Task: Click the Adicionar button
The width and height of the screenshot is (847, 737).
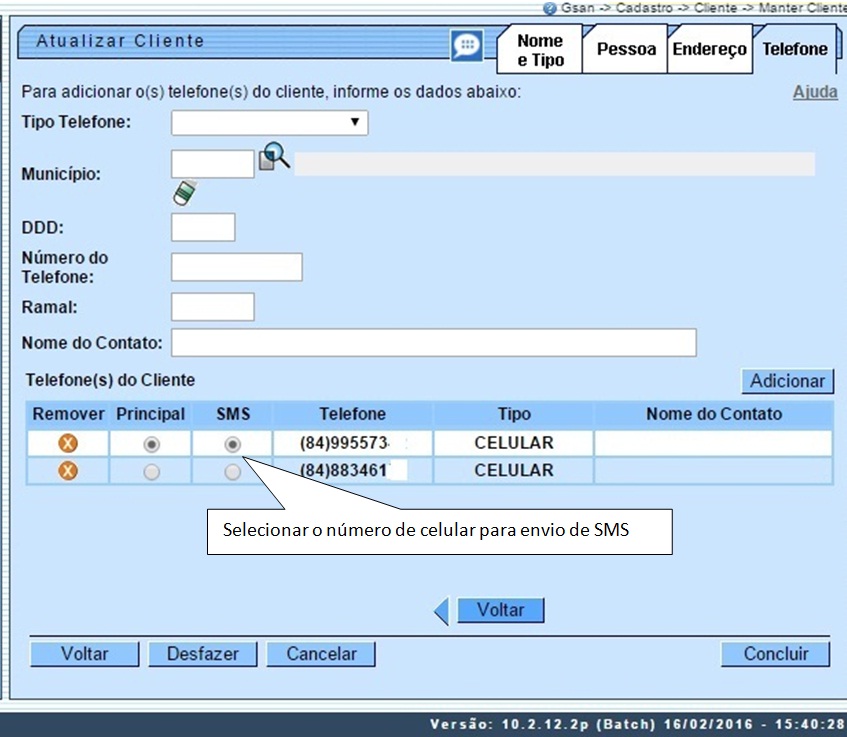Action: coord(787,381)
